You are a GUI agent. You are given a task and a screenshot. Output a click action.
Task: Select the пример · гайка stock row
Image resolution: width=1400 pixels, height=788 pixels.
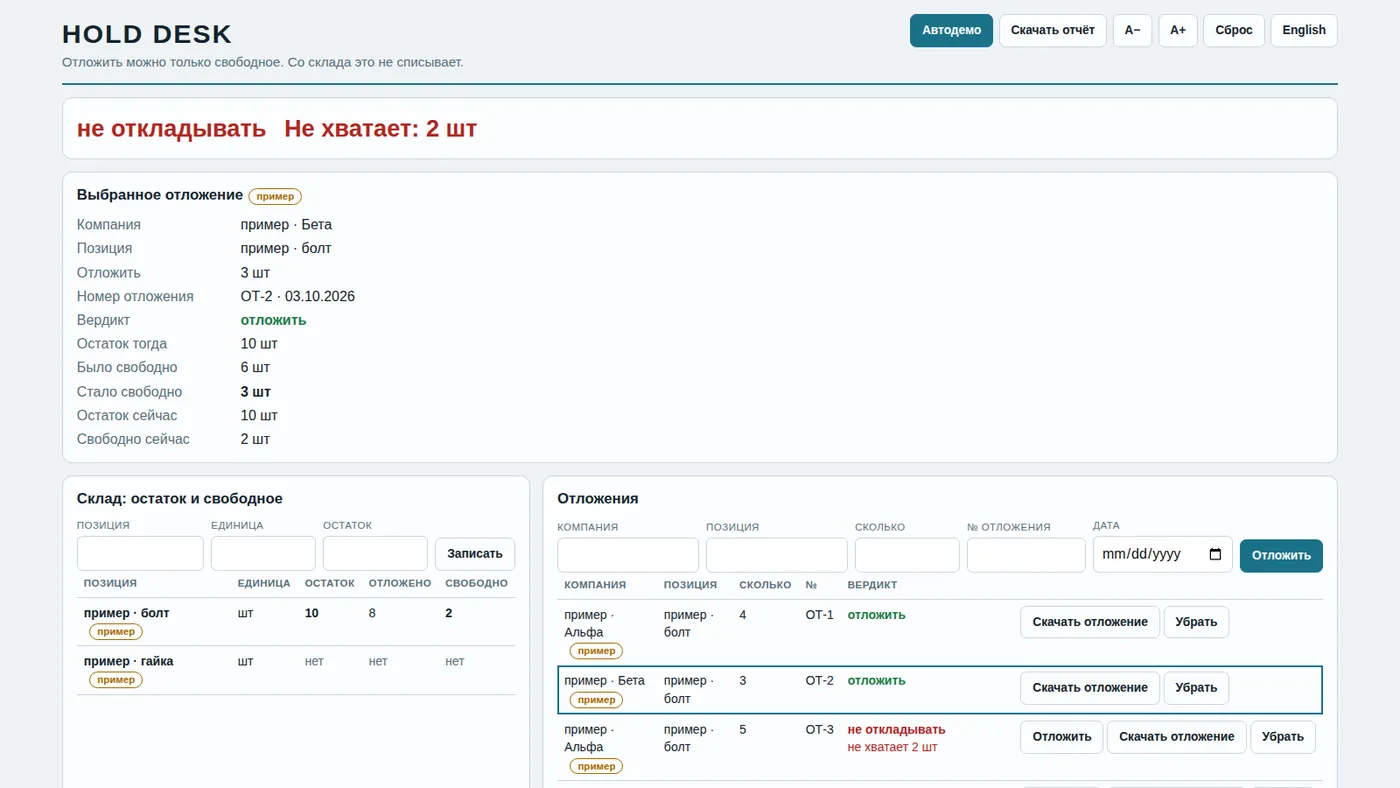[x=296, y=670]
